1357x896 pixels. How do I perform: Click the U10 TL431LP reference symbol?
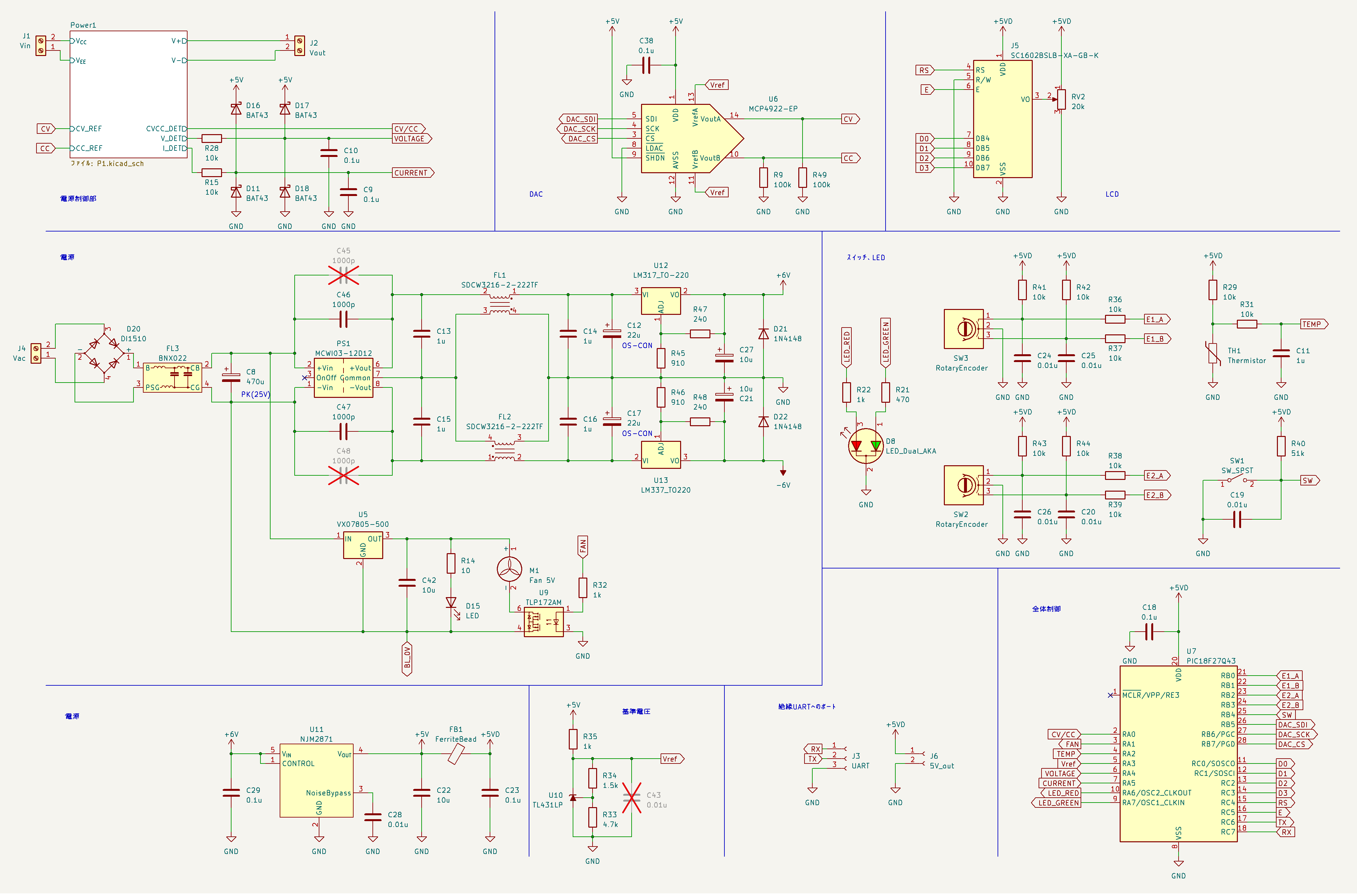click(x=573, y=798)
